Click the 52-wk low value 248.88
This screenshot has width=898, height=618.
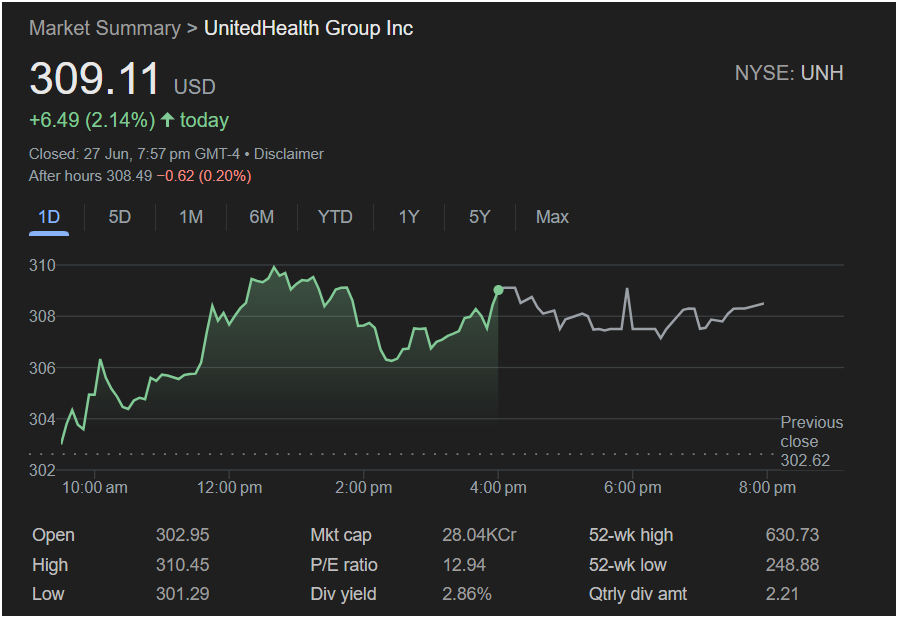(792, 565)
